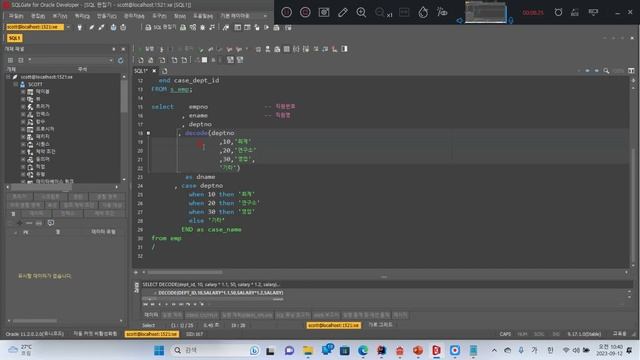
Task: Open the Windows Start menu
Action: 159,350
